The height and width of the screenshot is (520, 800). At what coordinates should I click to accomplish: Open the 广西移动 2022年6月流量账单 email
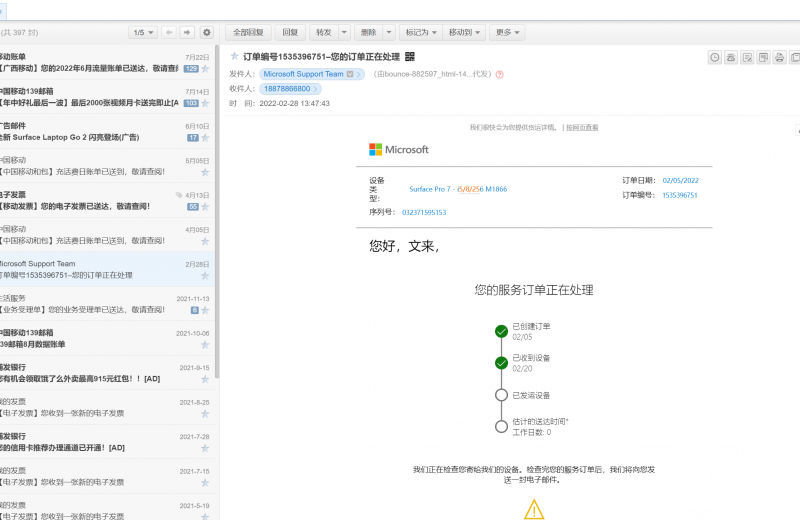click(x=106, y=62)
